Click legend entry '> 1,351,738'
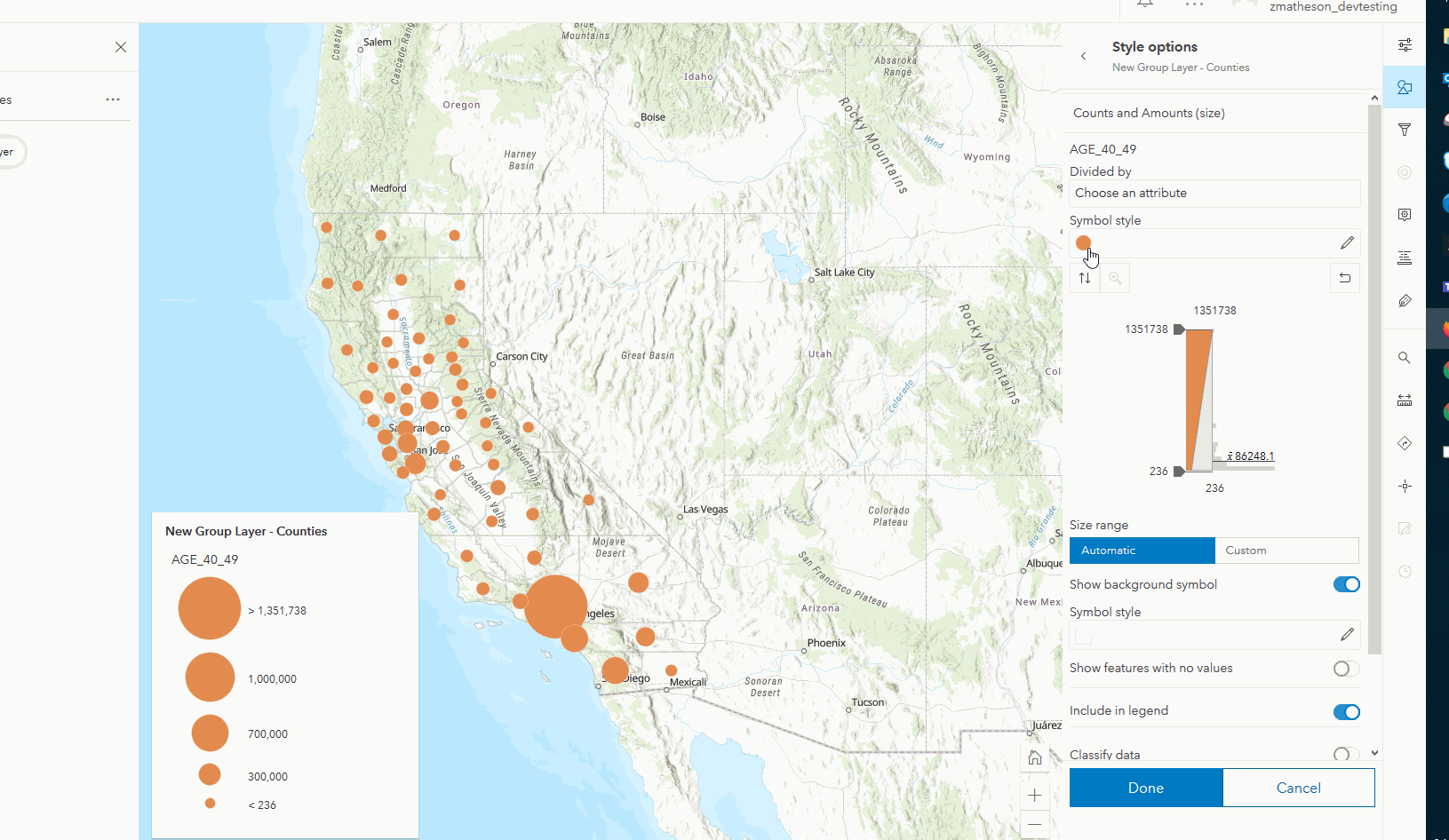The width and height of the screenshot is (1449, 840). tap(277, 611)
